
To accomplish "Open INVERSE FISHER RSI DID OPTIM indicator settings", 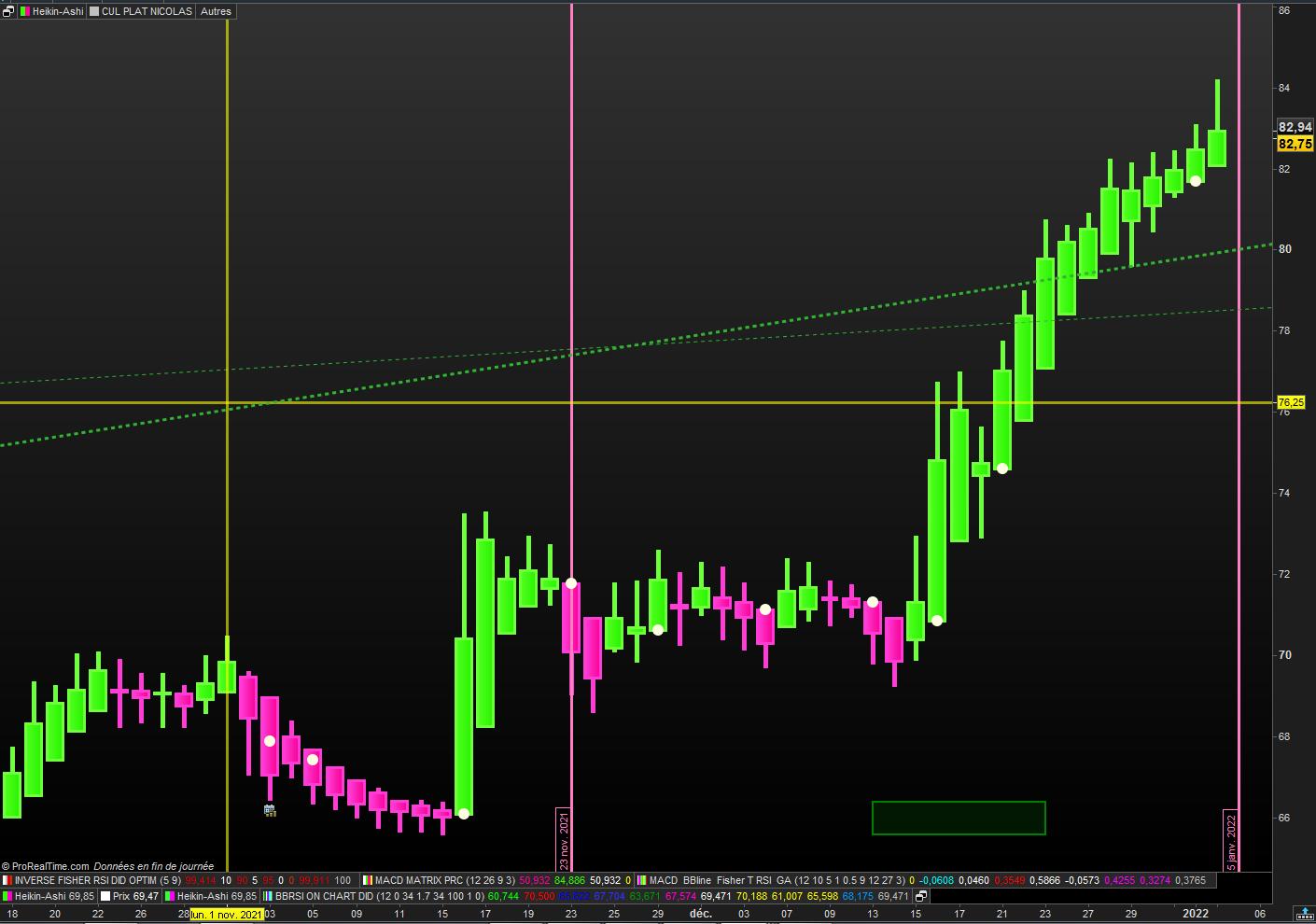I will pyautogui.click(x=98, y=880).
